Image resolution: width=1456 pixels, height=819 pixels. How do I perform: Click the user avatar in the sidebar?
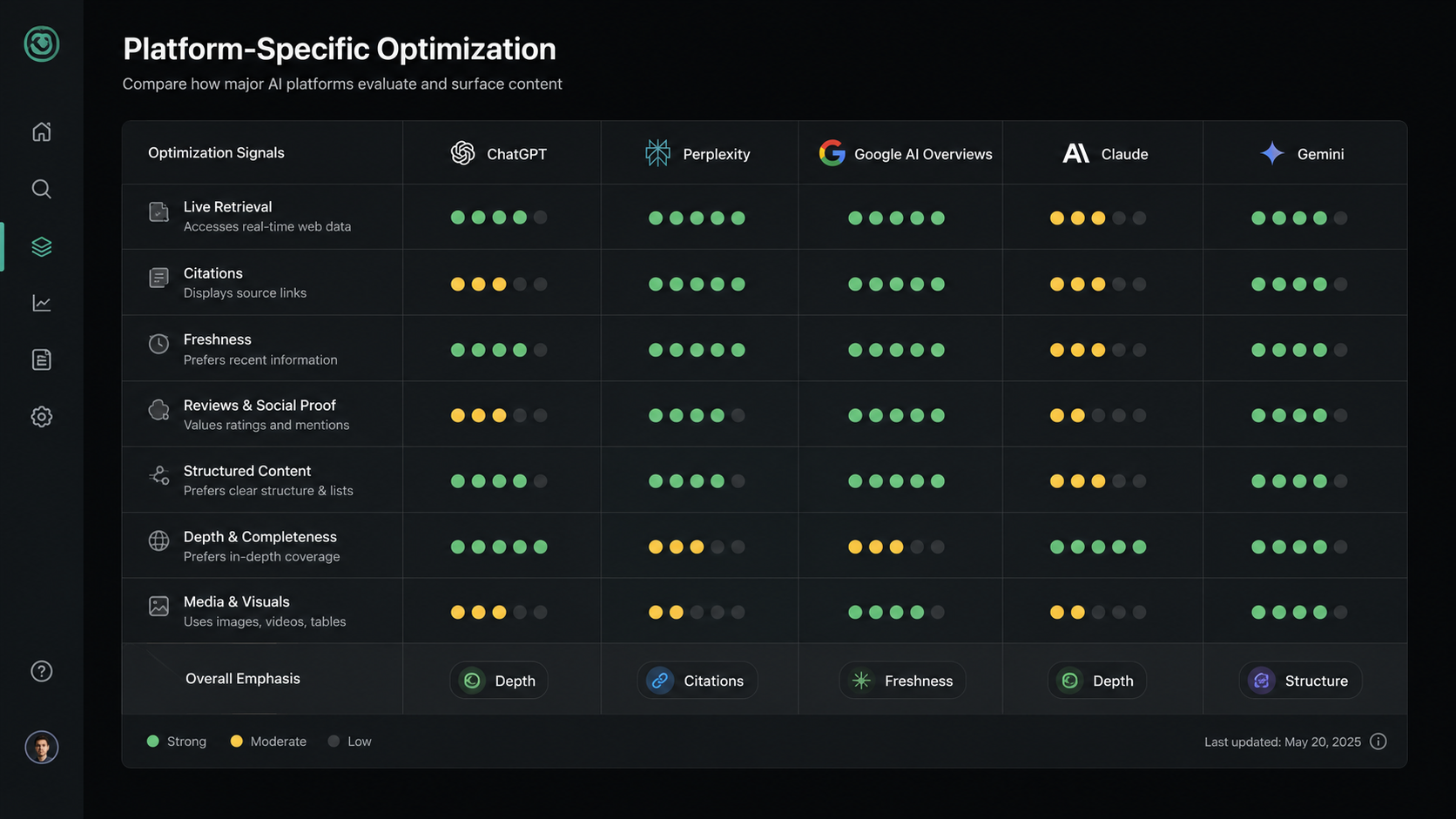pyautogui.click(x=42, y=747)
